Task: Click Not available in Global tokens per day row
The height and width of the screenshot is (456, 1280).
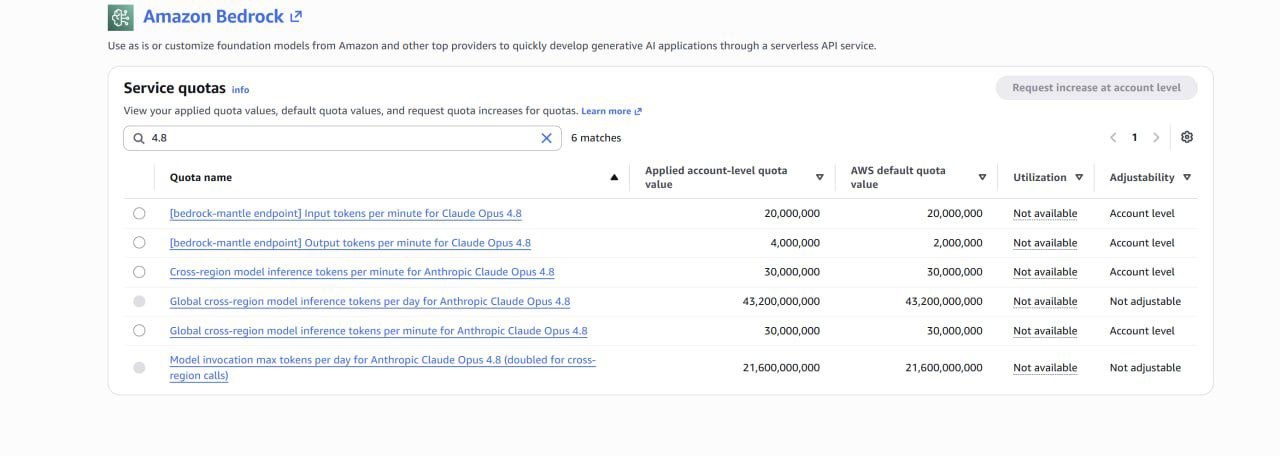Action: [x=1045, y=301]
